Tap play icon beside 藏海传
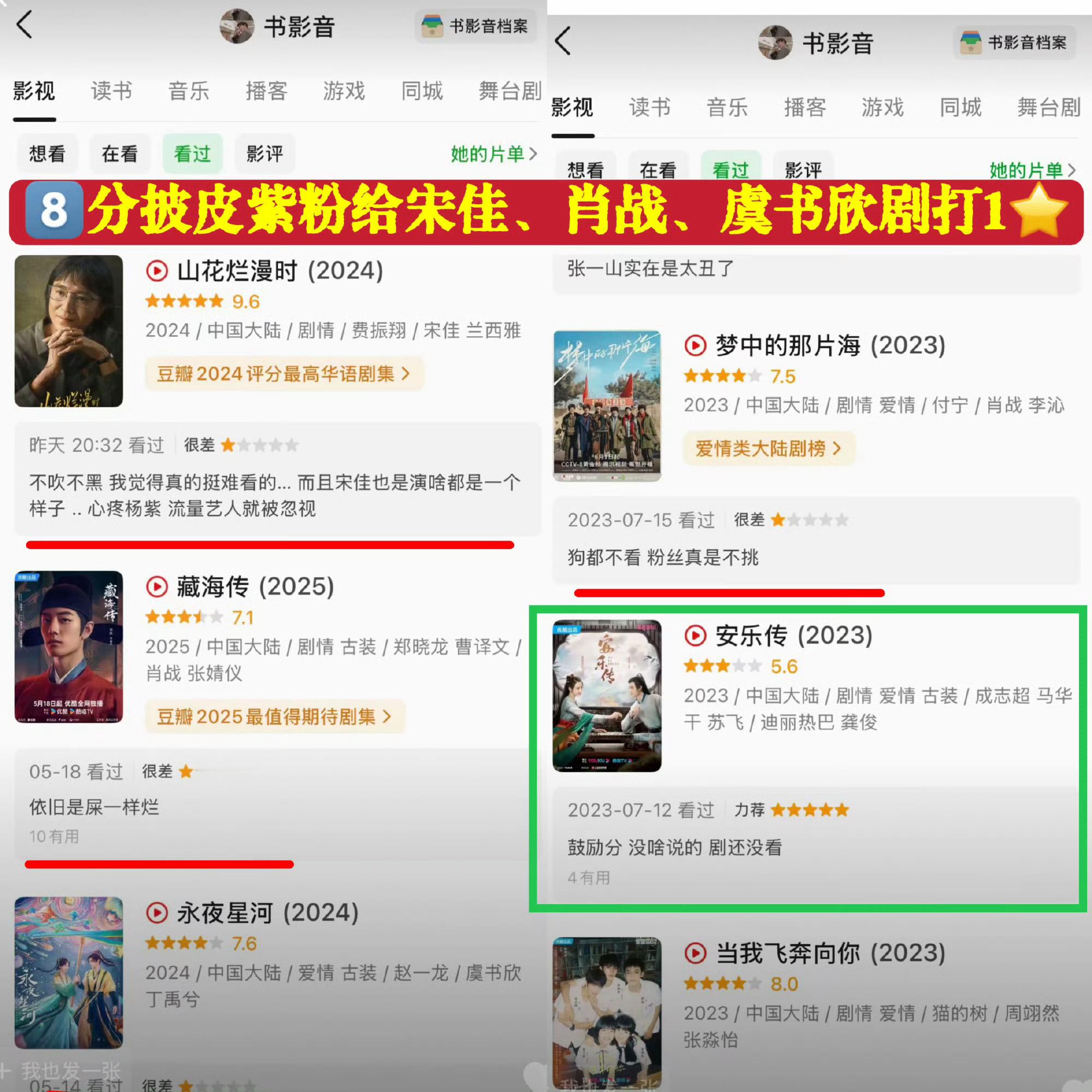This screenshot has width=1092, height=1092. pyautogui.click(x=157, y=587)
